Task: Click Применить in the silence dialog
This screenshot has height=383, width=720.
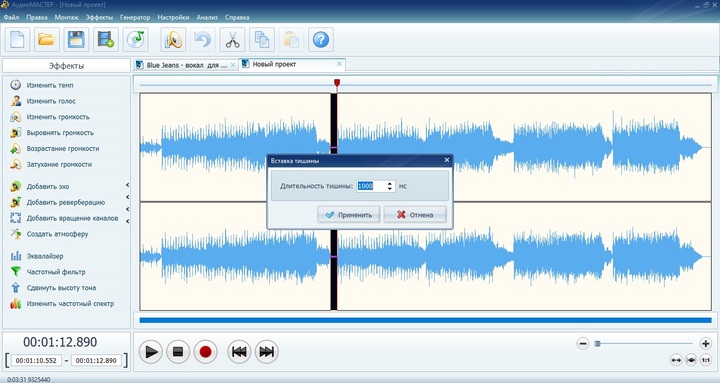Action: pyautogui.click(x=349, y=214)
